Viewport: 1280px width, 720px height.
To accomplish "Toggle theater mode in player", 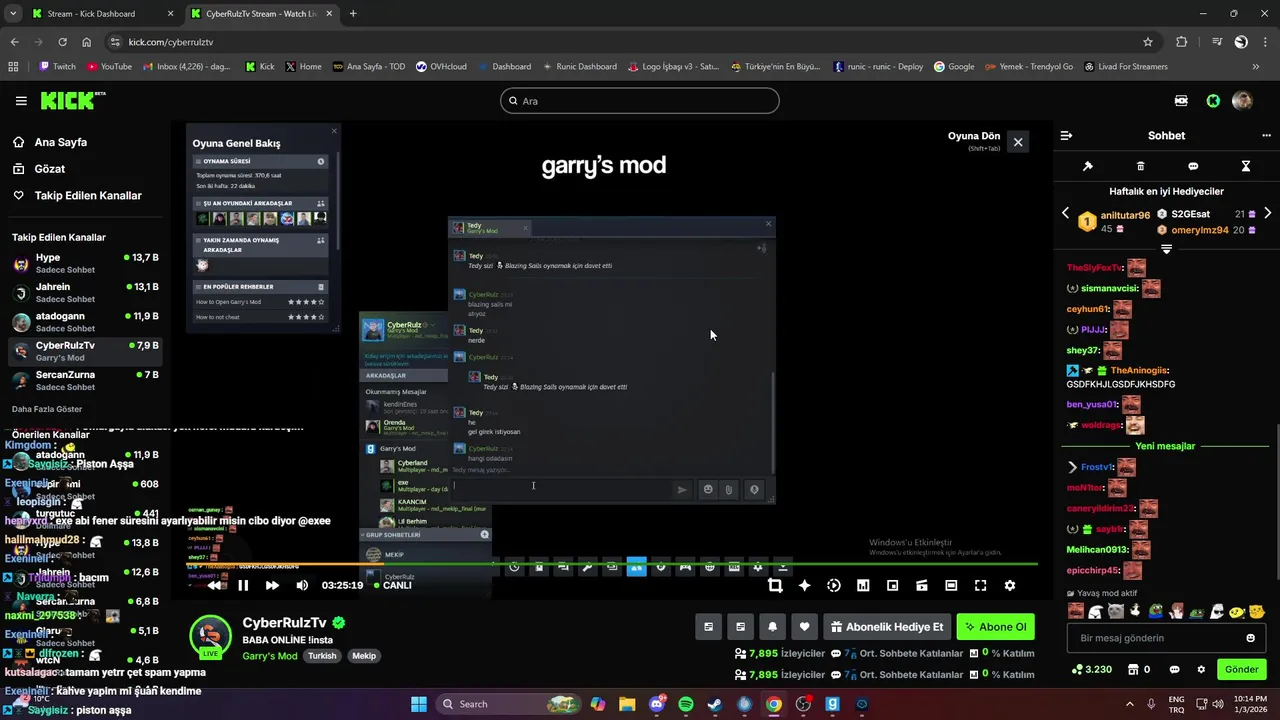I will coord(951,586).
